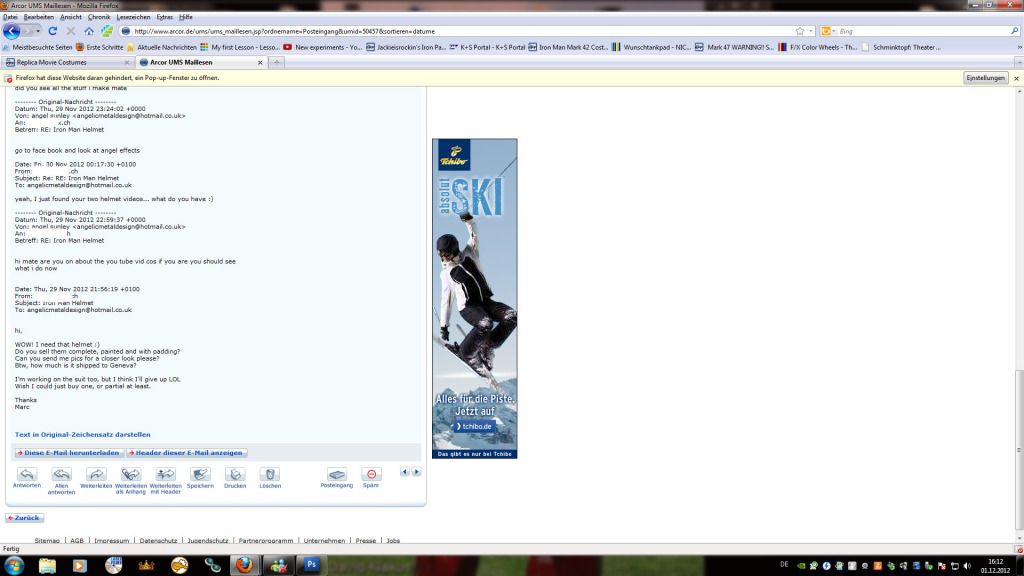Switch to Replica Movie Costumes tab
The width and height of the screenshot is (1024, 576).
pos(67,63)
